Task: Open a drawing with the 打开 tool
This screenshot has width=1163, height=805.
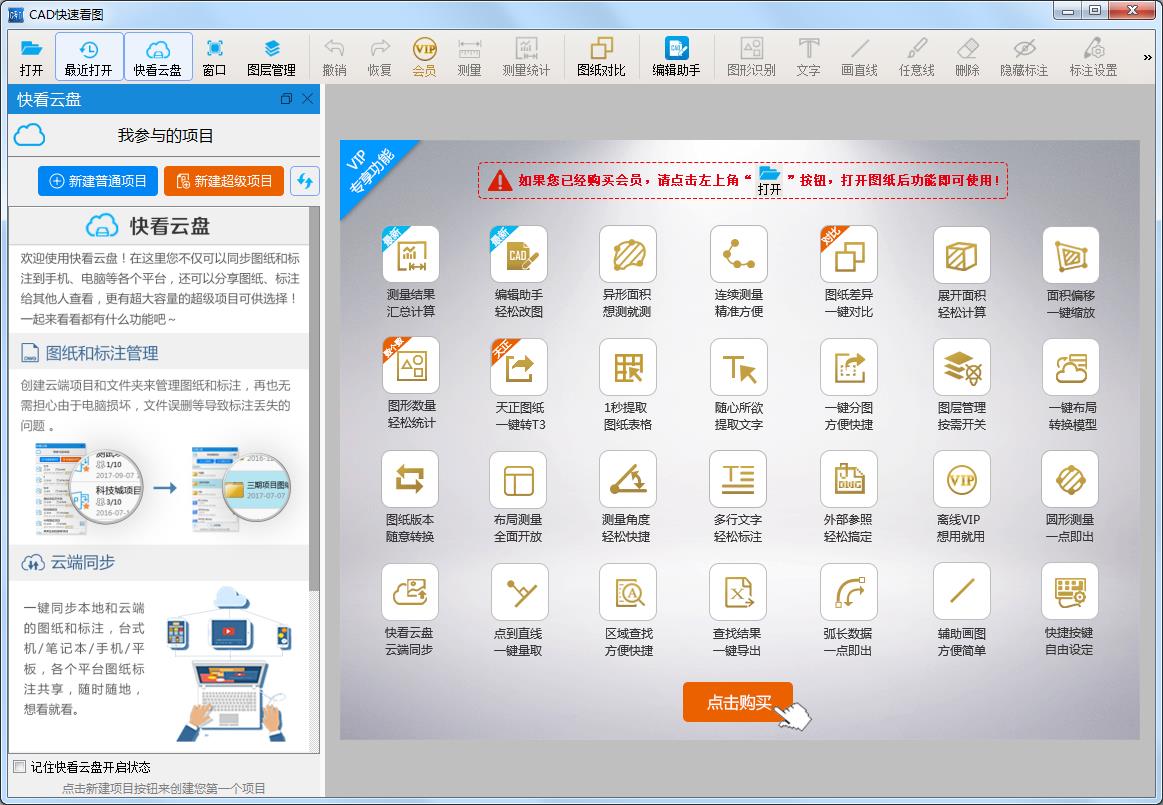Action: 31,55
